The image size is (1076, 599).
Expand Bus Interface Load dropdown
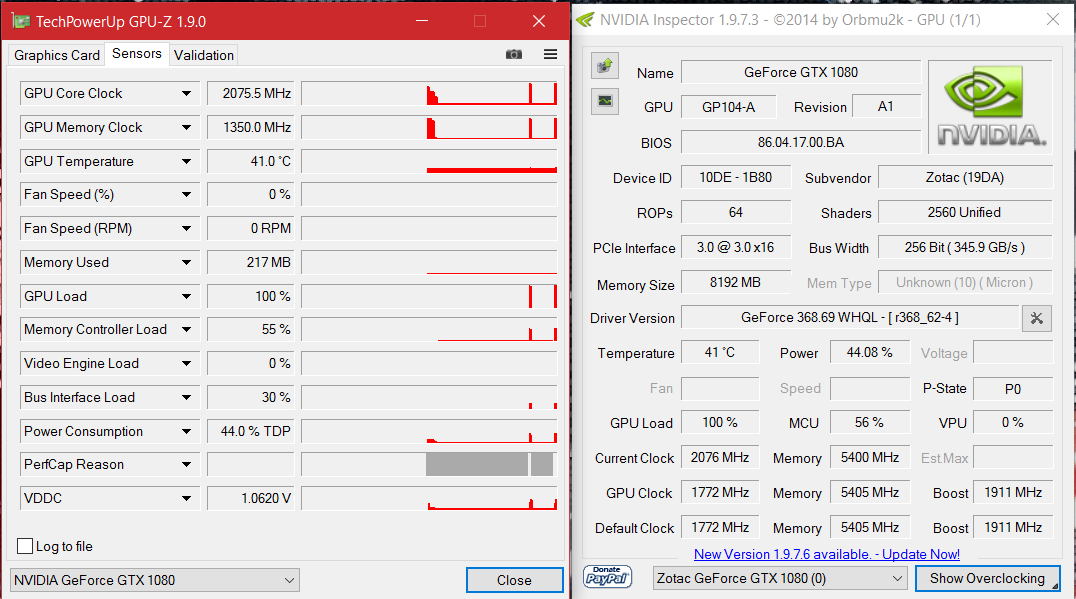pyautogui.click(x=186, y=397)
